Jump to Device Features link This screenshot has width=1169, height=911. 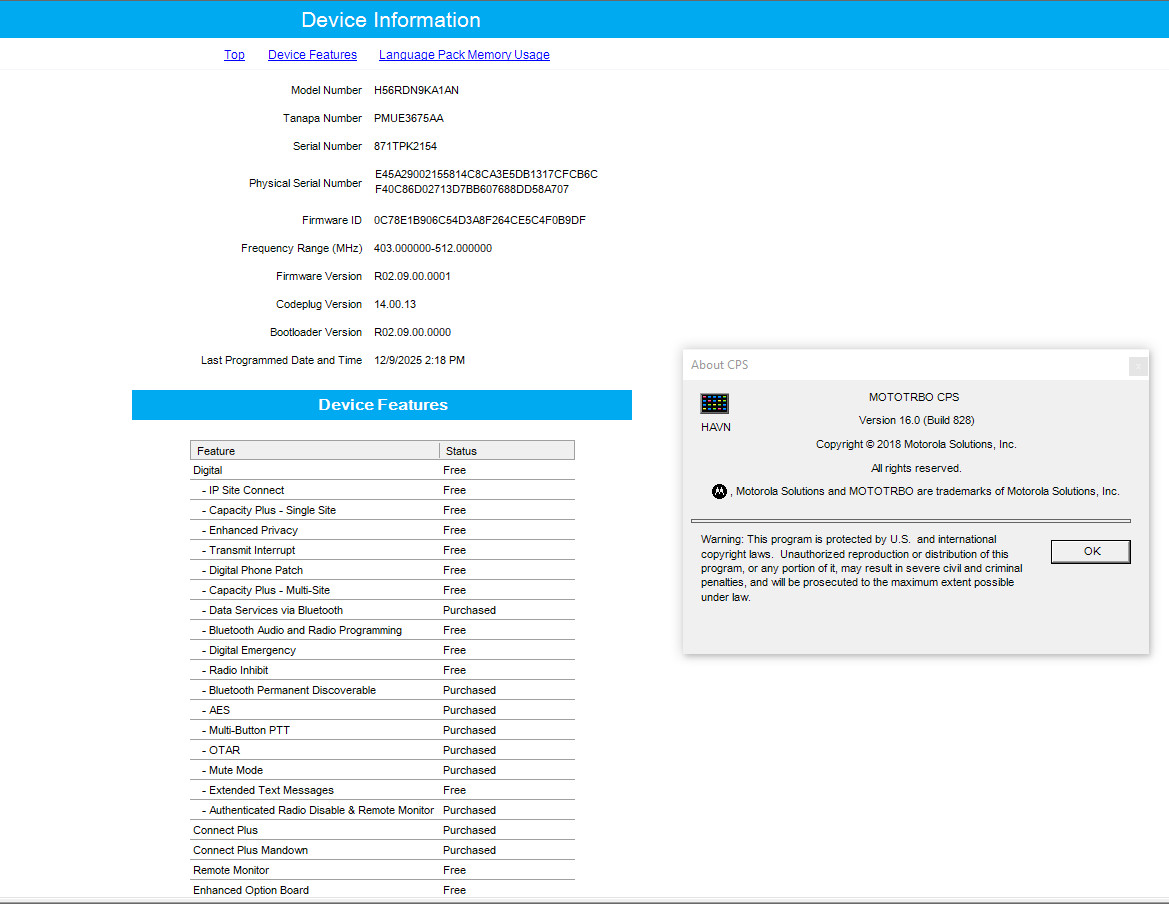point(312,54)
